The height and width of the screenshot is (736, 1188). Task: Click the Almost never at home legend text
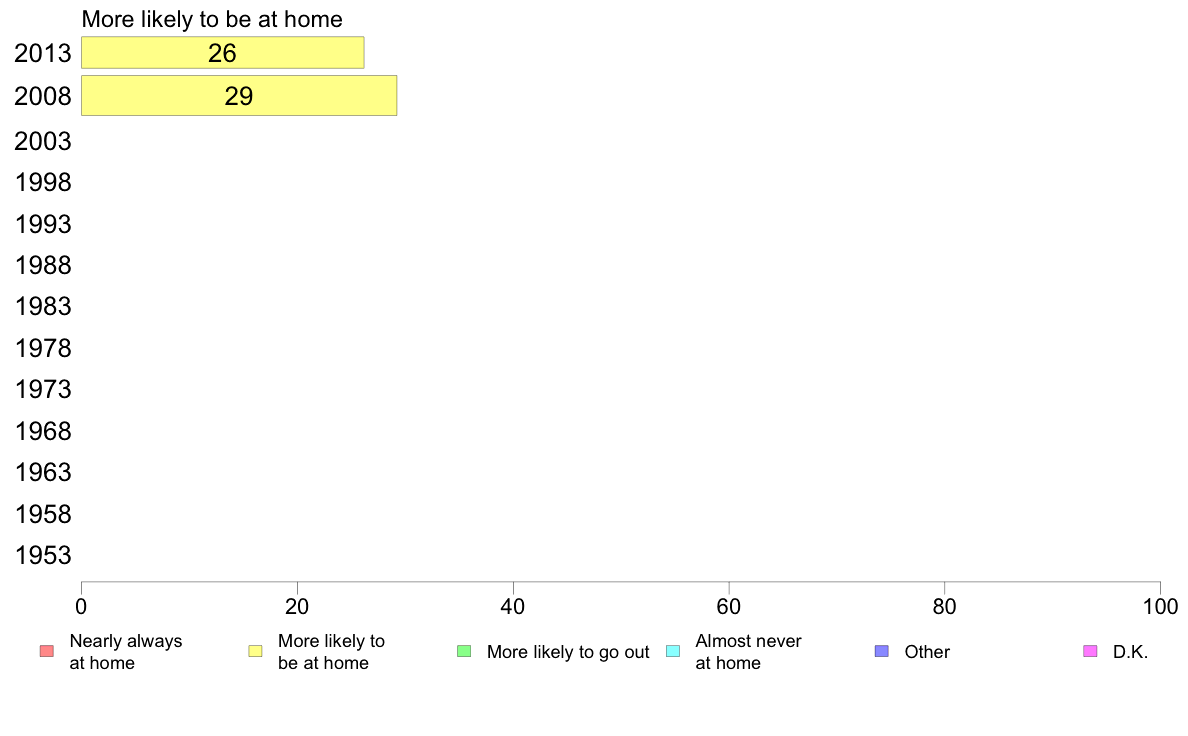pos(749,652)
